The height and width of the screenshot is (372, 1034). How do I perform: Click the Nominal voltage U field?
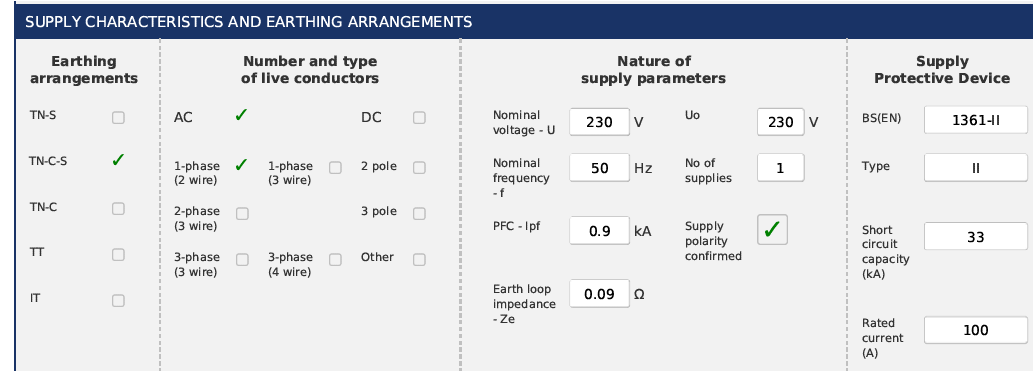599,122
